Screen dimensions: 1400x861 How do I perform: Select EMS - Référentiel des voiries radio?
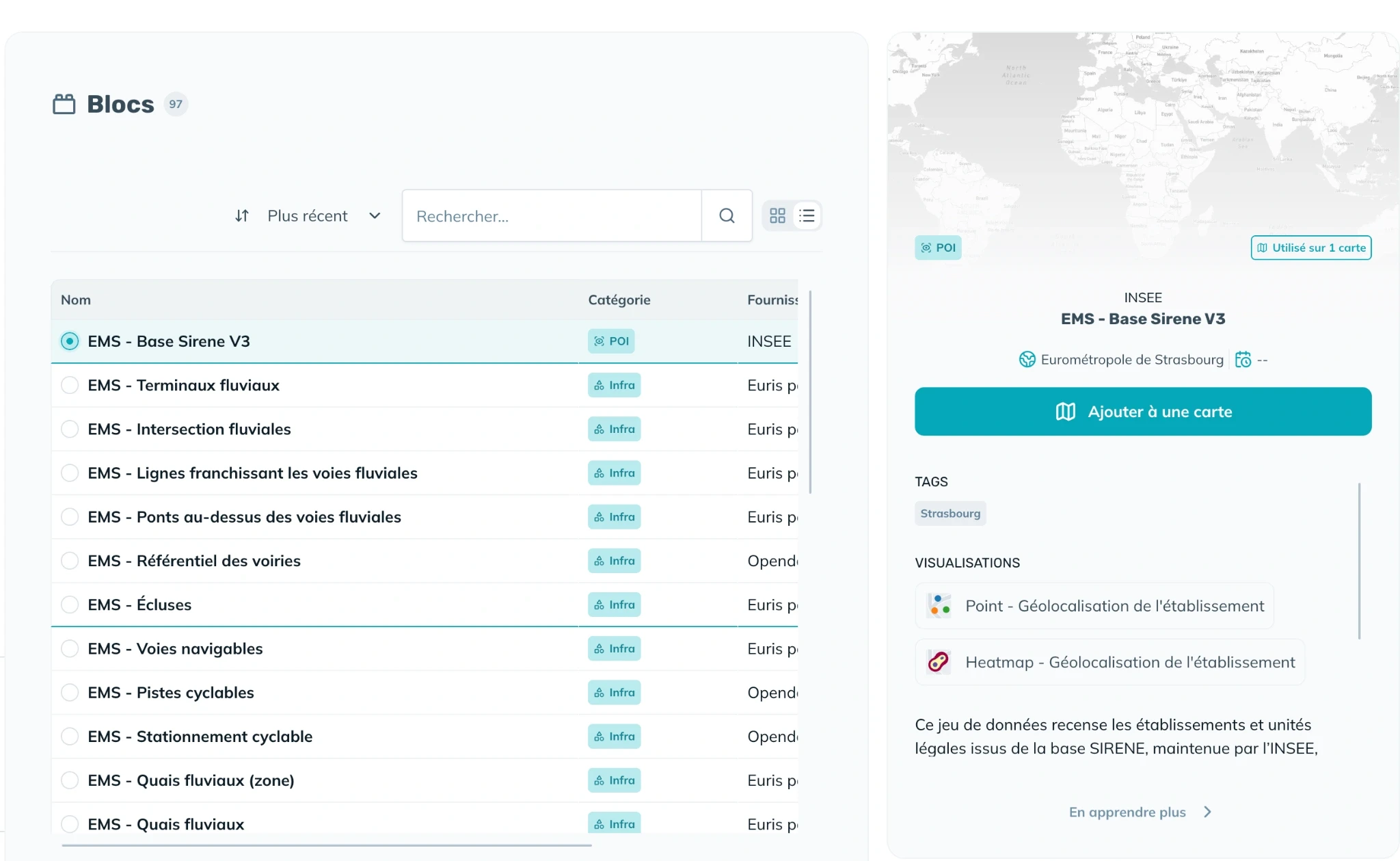70,561
